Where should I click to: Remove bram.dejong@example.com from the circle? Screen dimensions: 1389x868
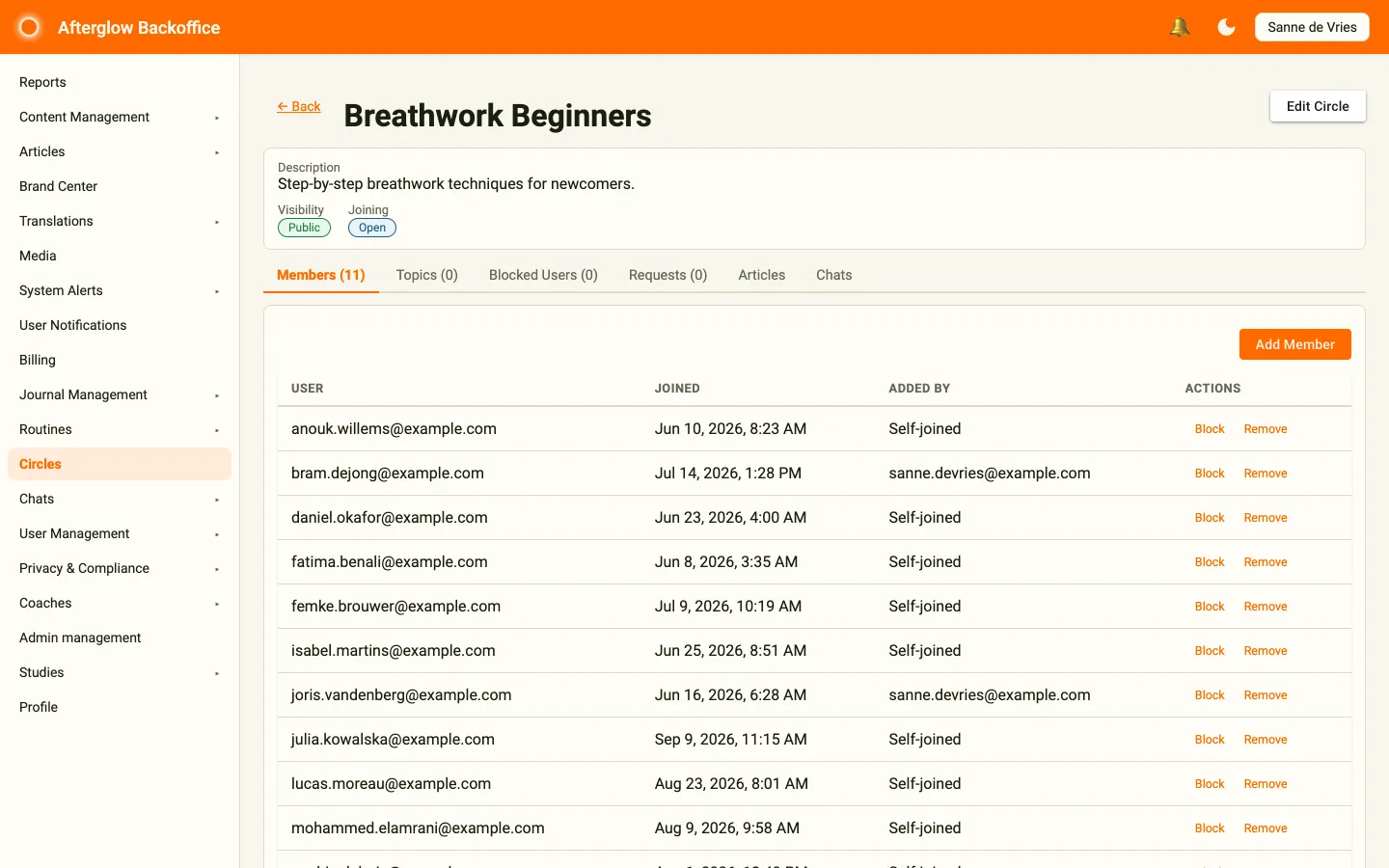1266,474
